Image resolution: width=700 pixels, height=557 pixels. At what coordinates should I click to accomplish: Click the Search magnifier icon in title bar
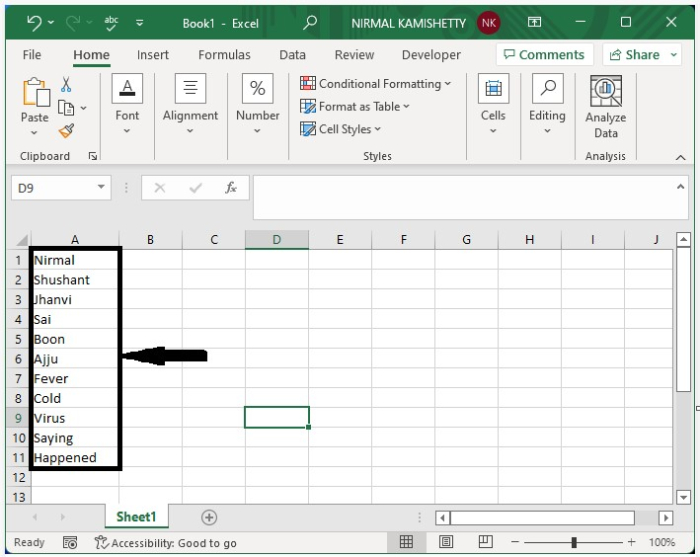310,22
